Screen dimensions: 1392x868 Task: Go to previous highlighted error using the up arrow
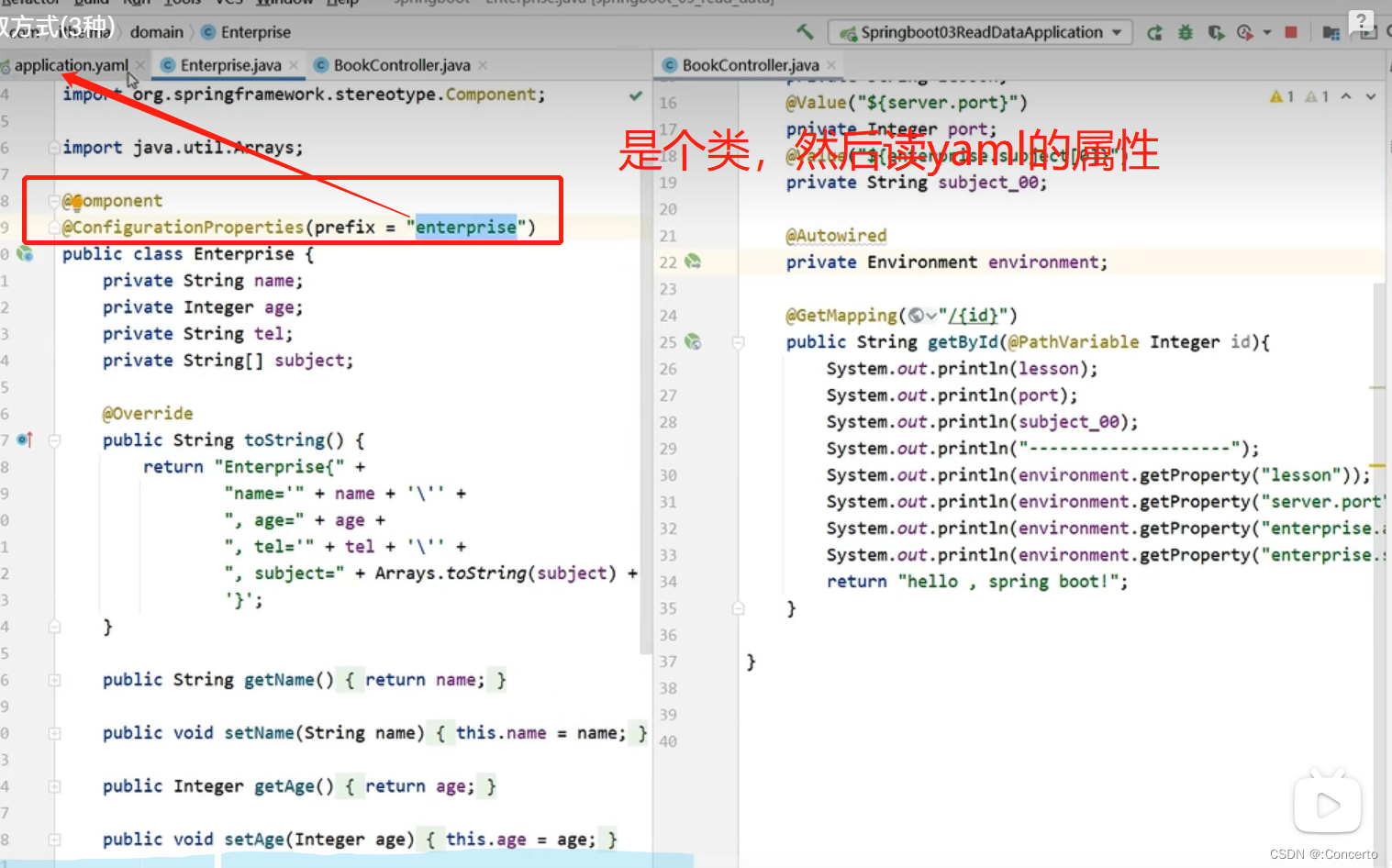[1346, 96]
